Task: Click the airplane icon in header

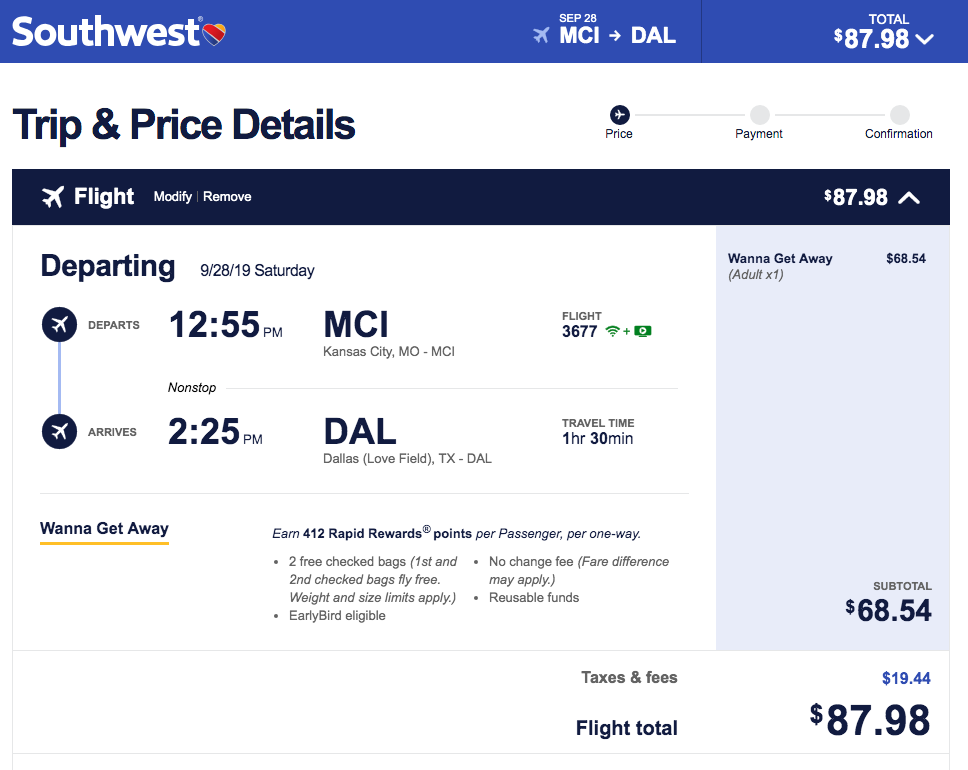Action: point(541,36)
